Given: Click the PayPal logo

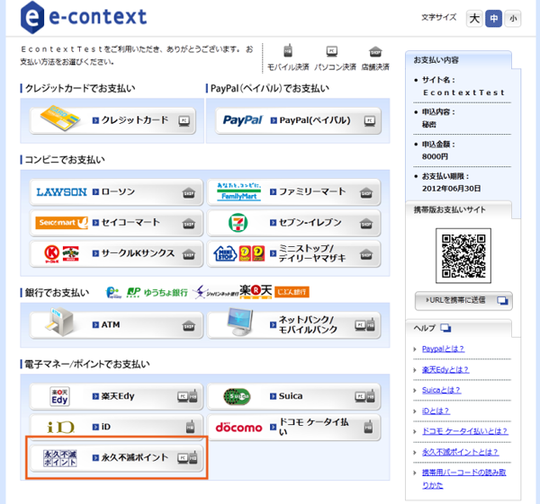Looking at the screenshot, I should [242, 120].
